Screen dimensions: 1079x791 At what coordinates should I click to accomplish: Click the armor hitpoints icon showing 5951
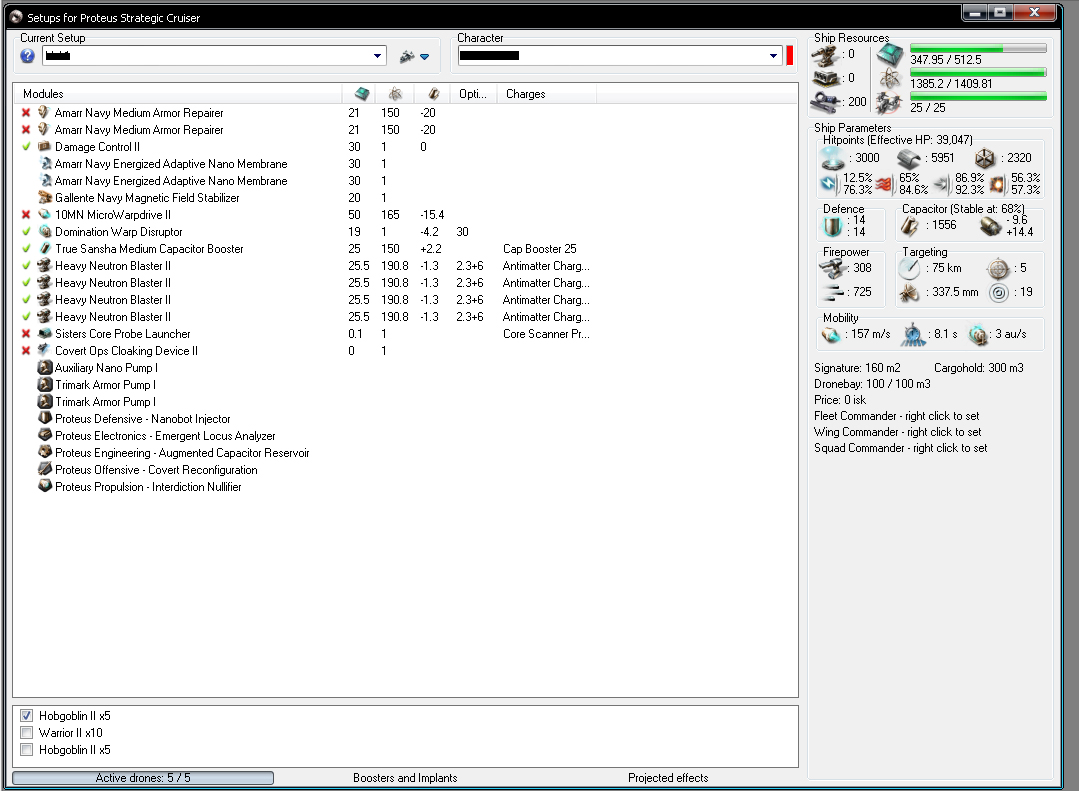[909, 158]
